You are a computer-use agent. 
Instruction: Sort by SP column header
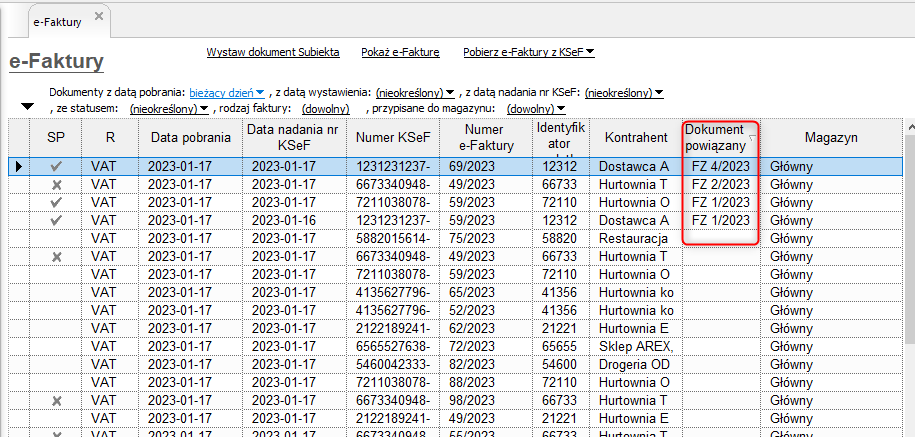point(55,138)
